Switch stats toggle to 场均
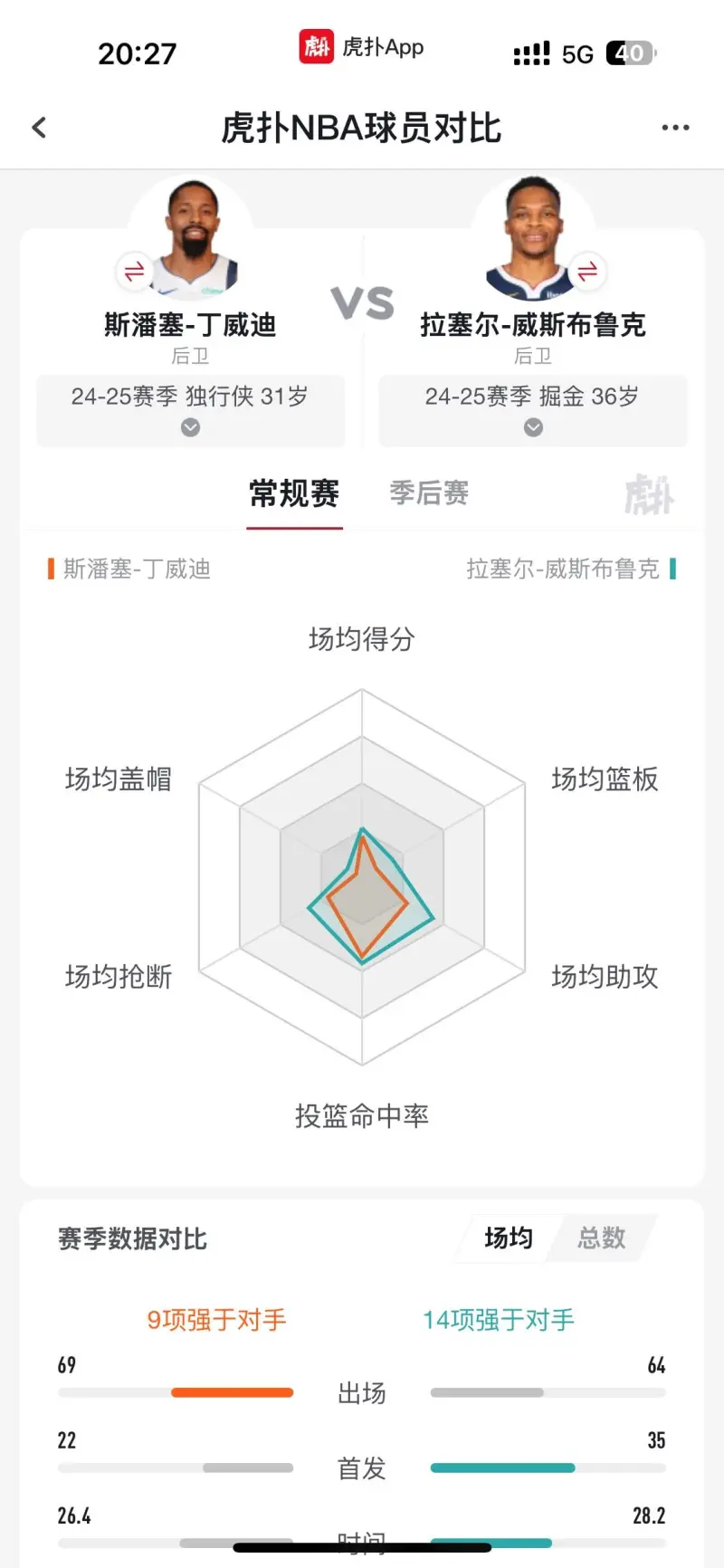 509,1238
